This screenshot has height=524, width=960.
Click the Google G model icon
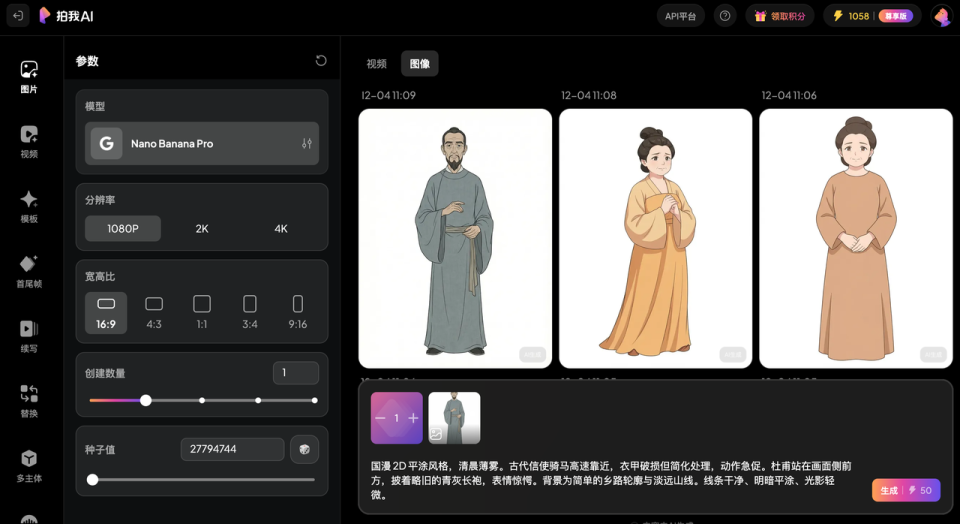[107, 143]
